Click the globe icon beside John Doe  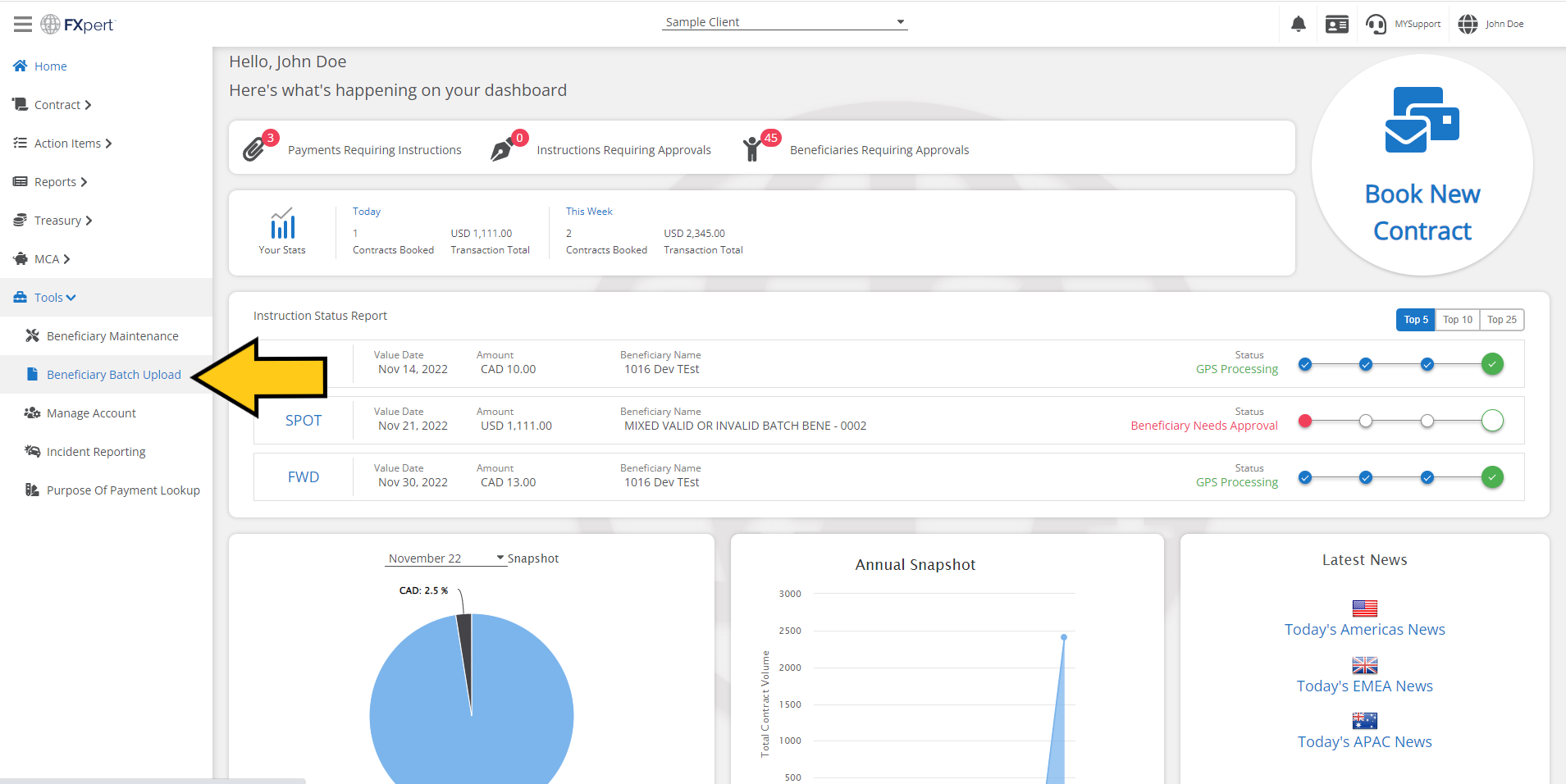1468,24
